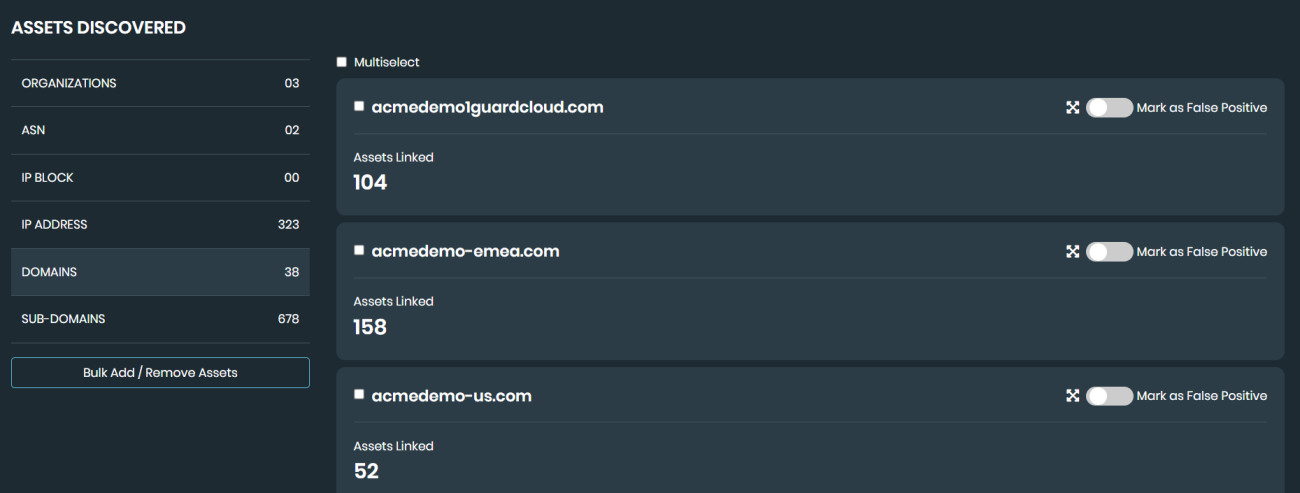1300x493 pixels.
Task: Expand the acmedemo-us.com card icon
Action: tap(1072, 396)
